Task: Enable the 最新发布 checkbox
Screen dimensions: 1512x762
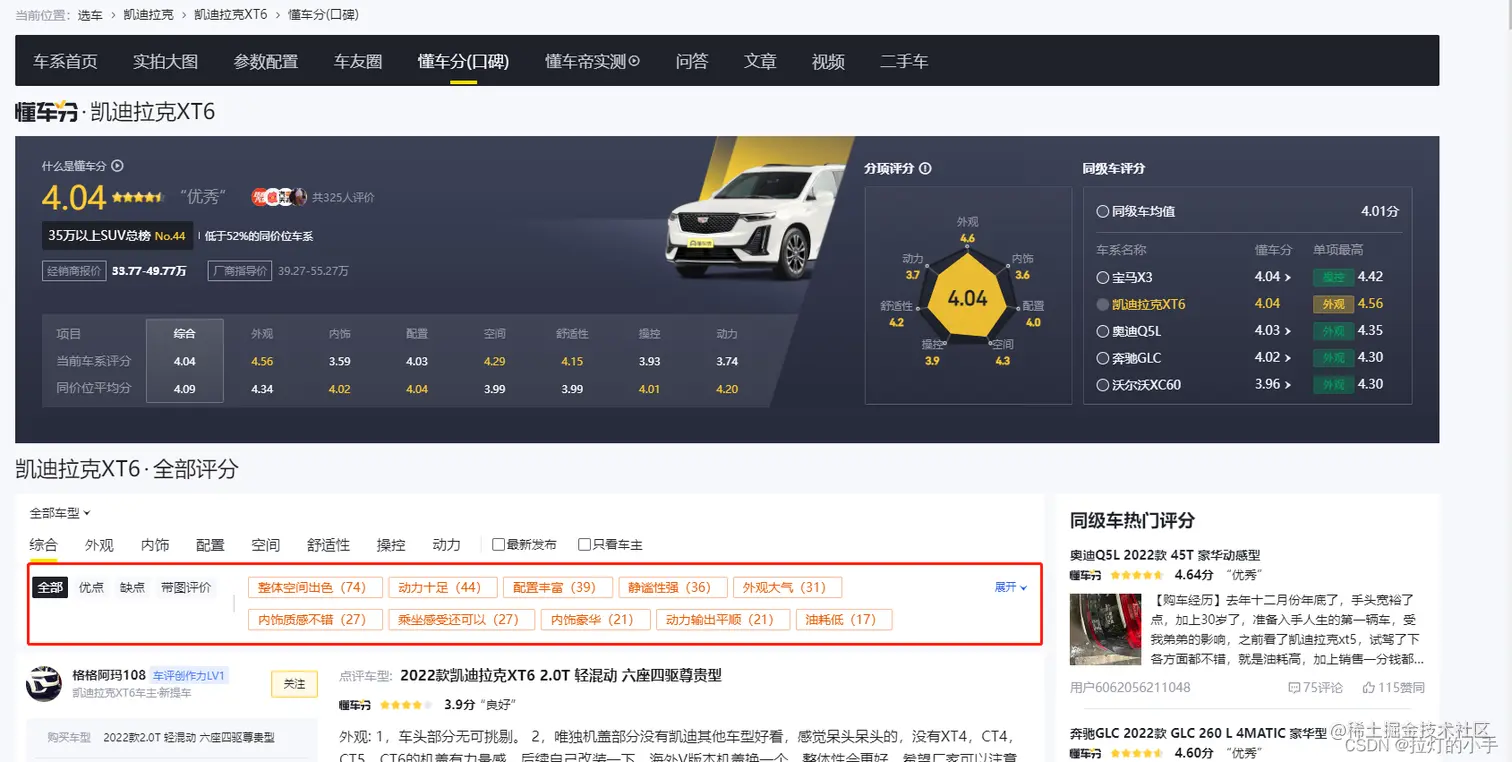Action: [498, 545]
